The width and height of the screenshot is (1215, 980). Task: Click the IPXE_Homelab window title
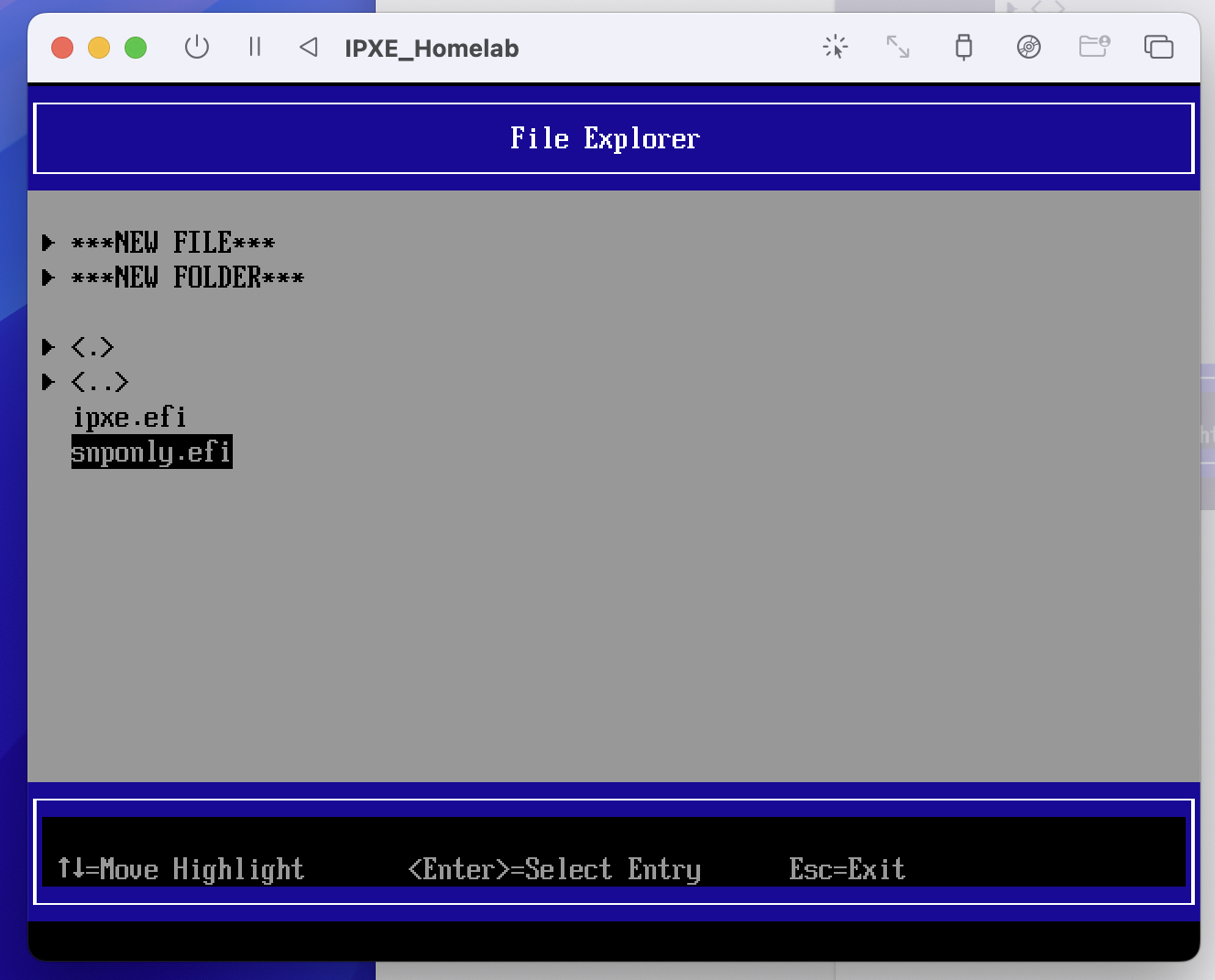pos(432,49)
